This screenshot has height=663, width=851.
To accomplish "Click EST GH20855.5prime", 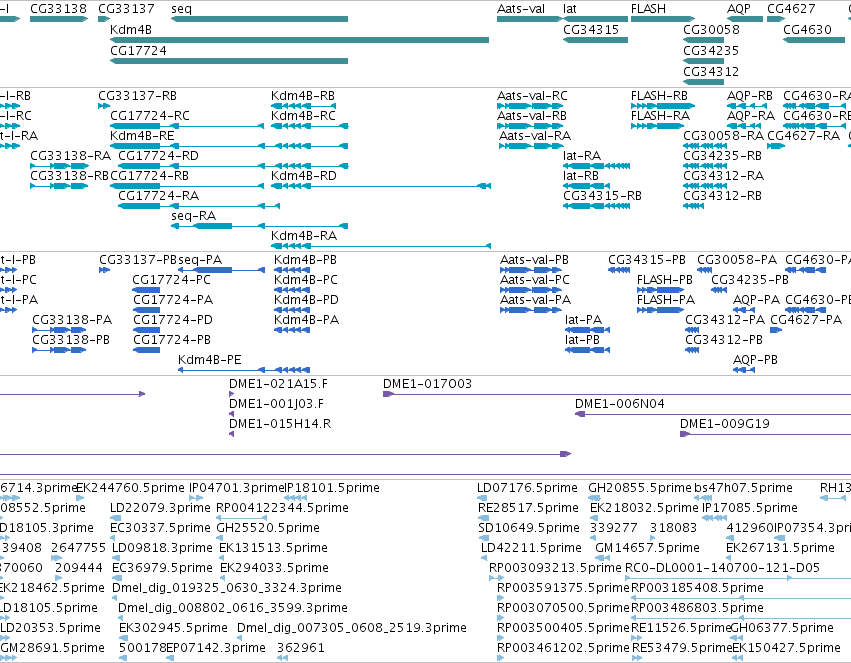I will pos(640,488).
